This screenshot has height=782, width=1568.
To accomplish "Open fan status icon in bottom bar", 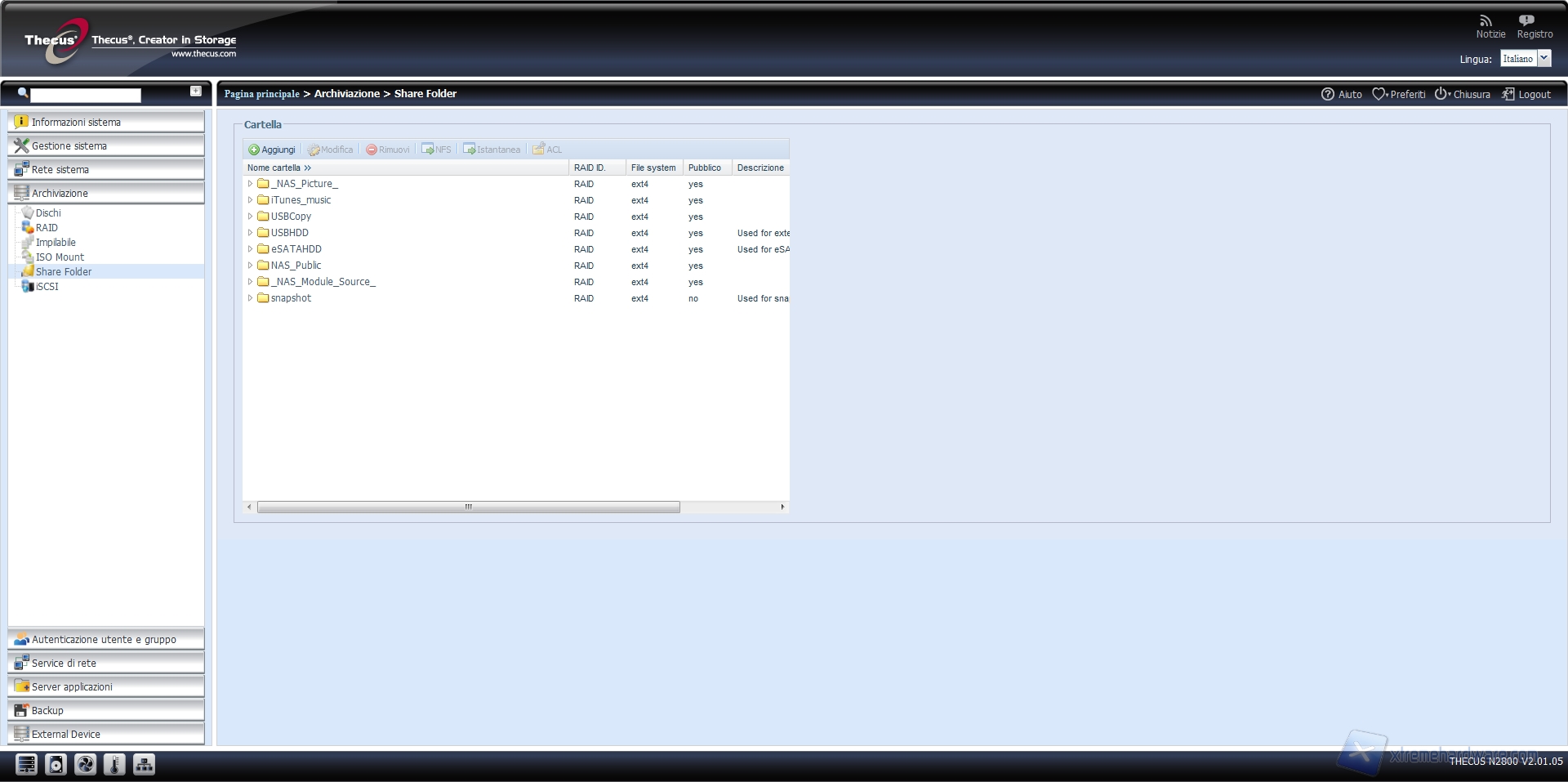I will click(85, 764).
